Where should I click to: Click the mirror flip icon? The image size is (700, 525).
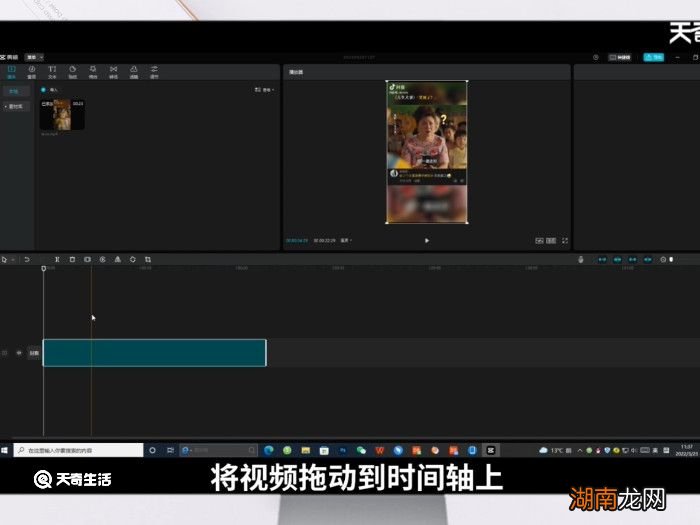[x=118, y=259]
